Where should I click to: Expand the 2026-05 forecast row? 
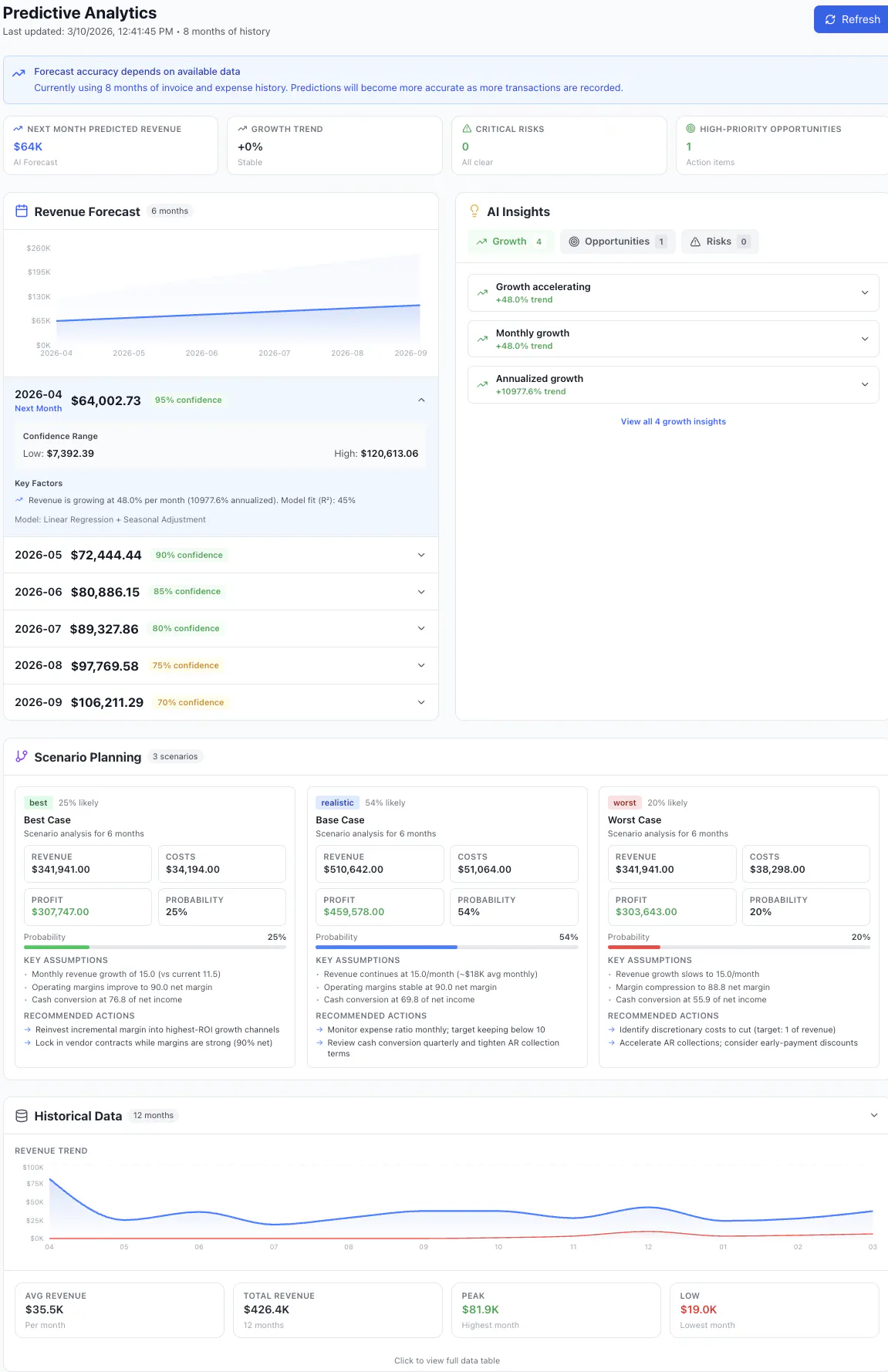pos(421,555)
